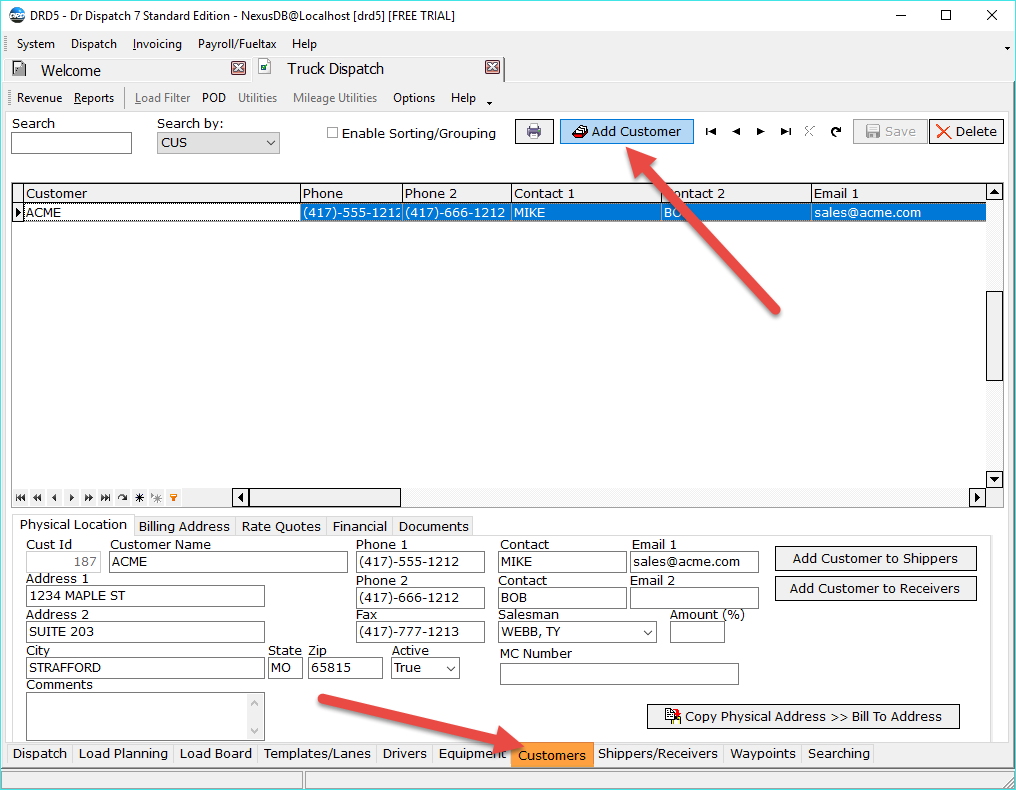Click Revenue in the toolbar
Viewport: 1016px width, 790px height.
(x=40, y=98)
